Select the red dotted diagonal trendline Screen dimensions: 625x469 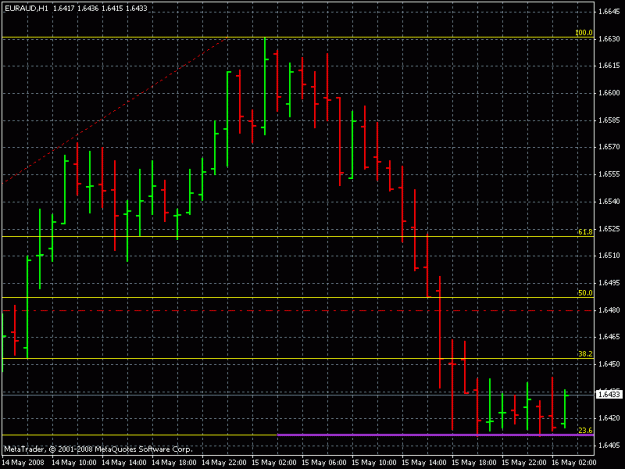(x=115, y=110)
